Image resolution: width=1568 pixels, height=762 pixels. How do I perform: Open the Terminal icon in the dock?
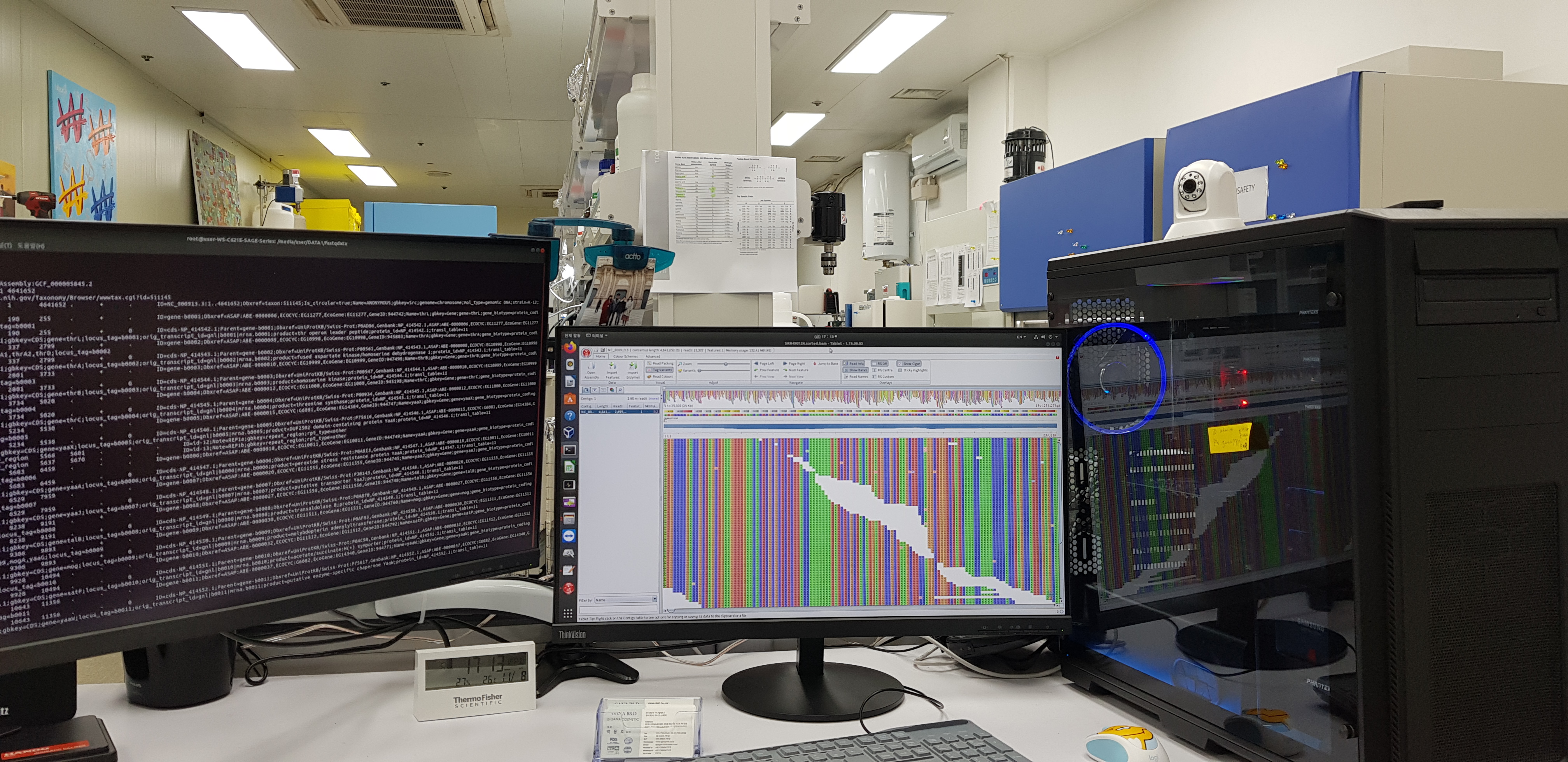coord(569,450)
